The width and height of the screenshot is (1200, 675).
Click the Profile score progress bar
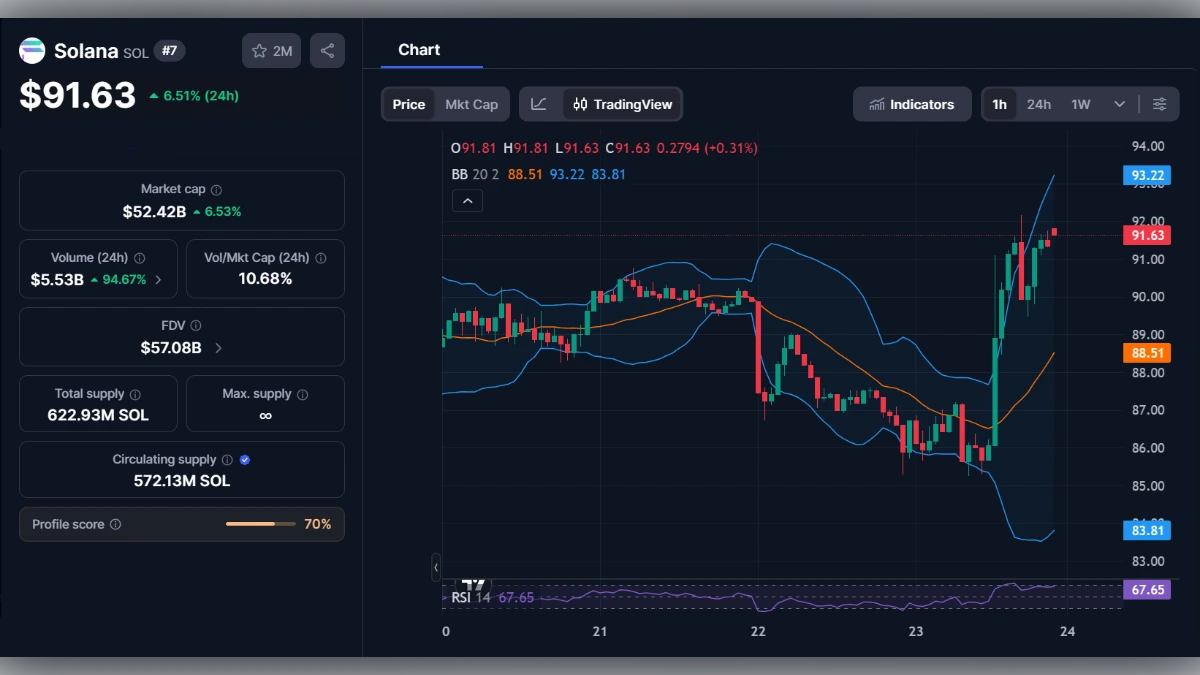click(x=260, y=523)
